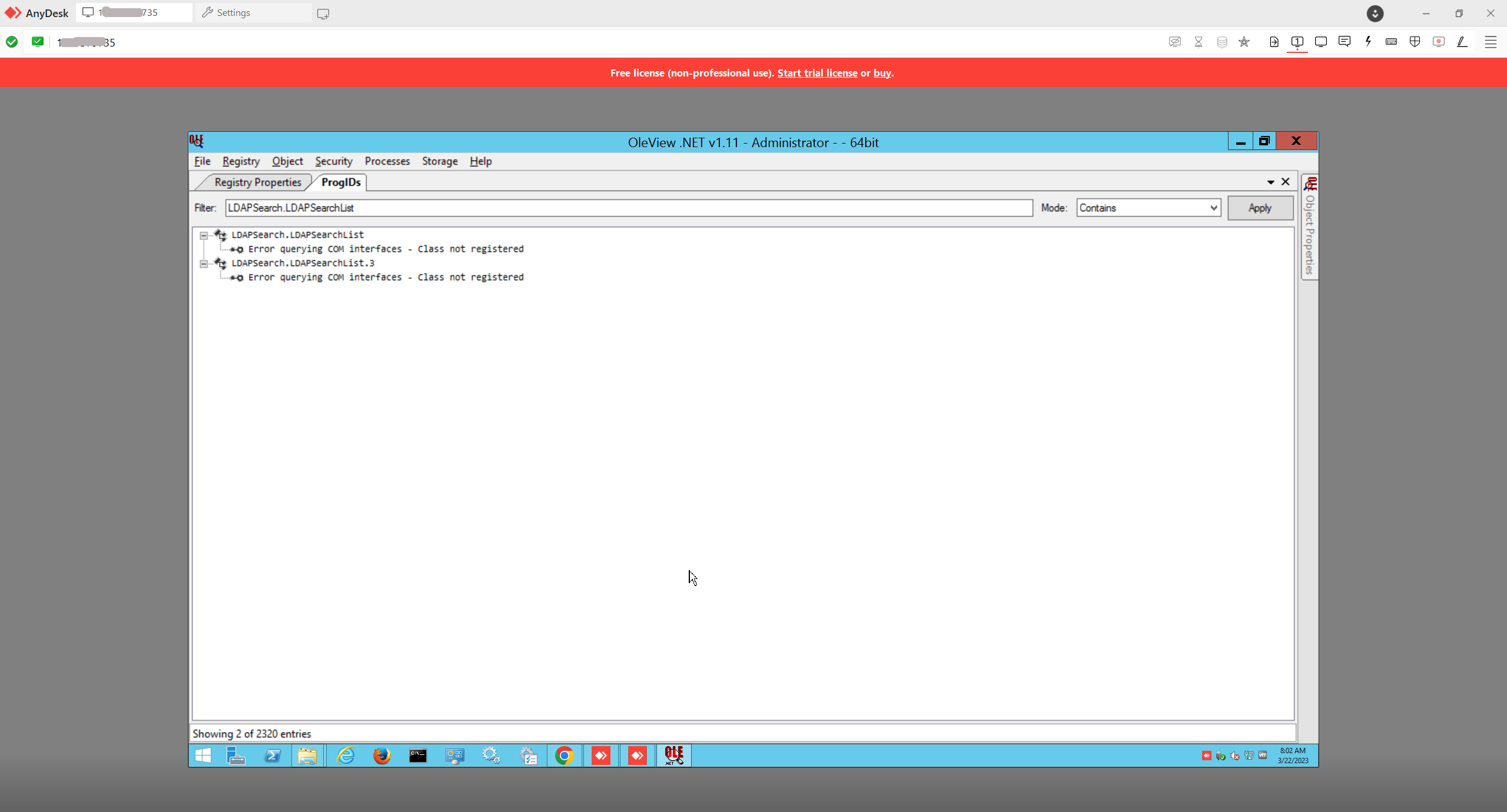1507x812 pixels.
Task: Open the Mode Contains dropdown
Action: coord(1148,208)
